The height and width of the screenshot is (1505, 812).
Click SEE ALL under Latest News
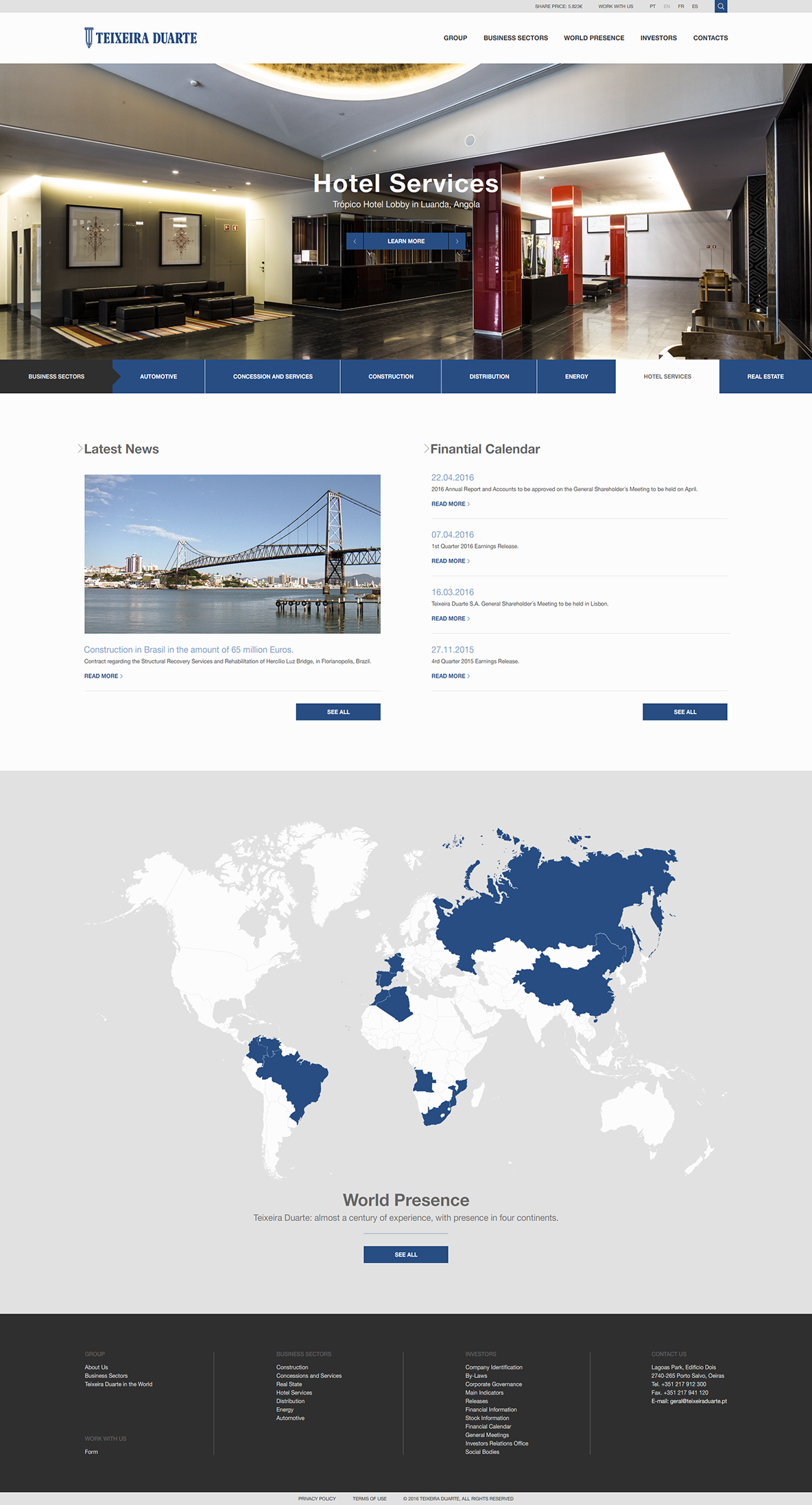coord(338,712)
